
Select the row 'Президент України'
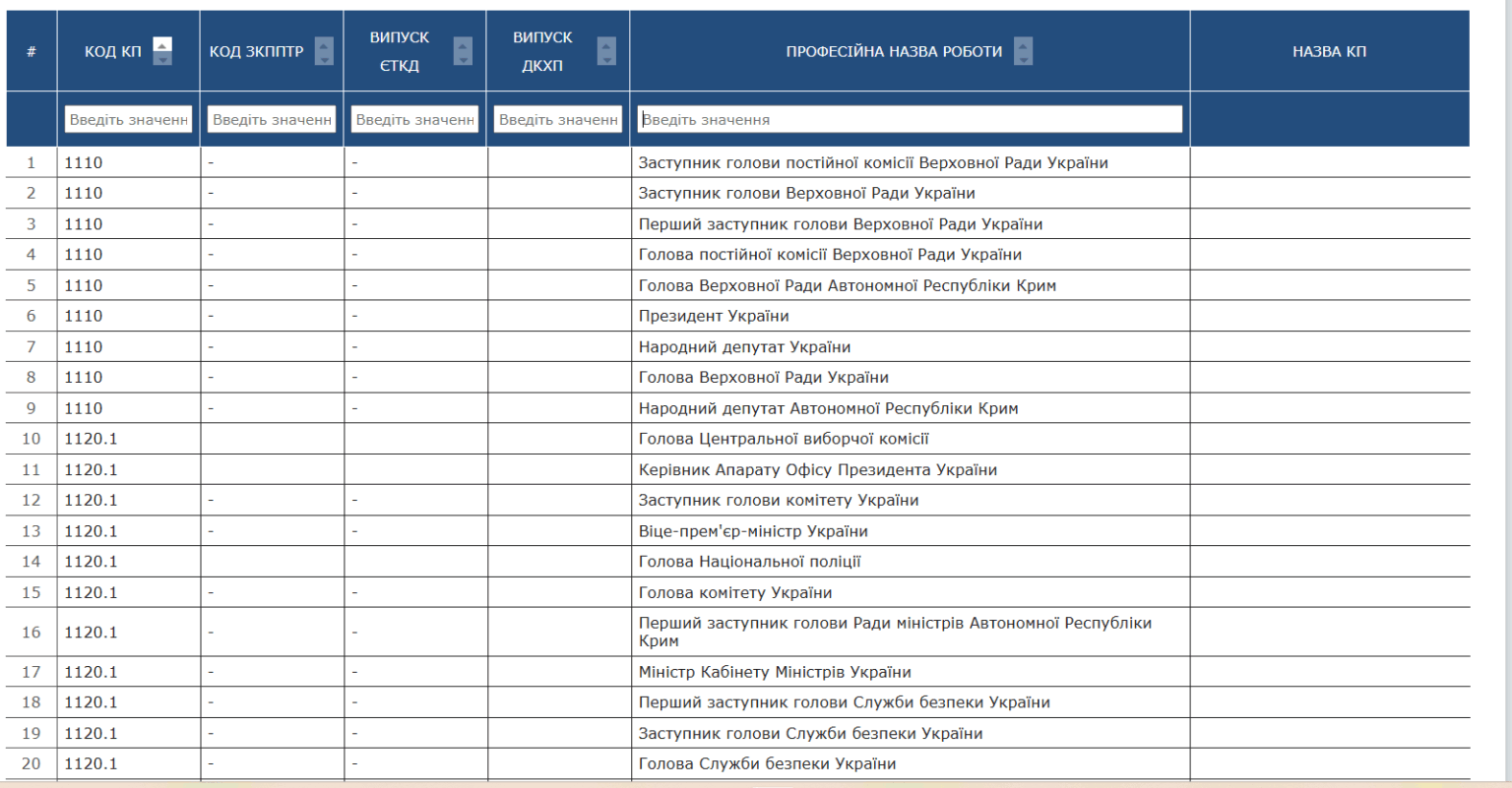point(714,316)
